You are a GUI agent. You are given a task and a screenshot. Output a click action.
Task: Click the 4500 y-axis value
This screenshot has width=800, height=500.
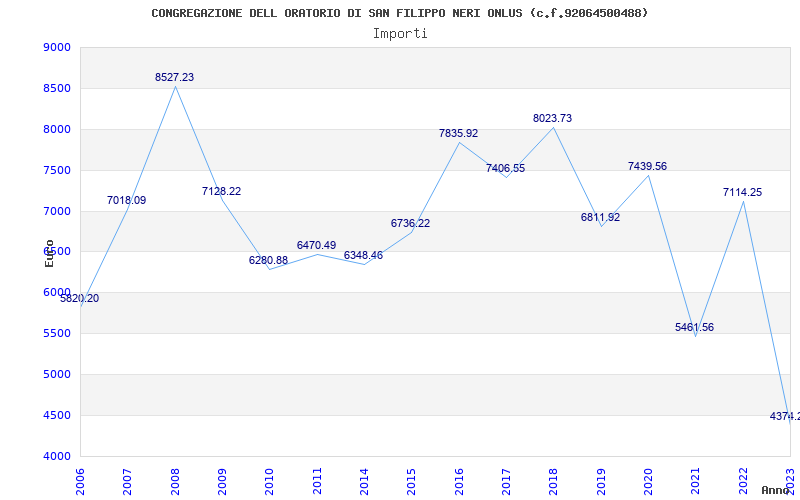[x=57, y=415]
